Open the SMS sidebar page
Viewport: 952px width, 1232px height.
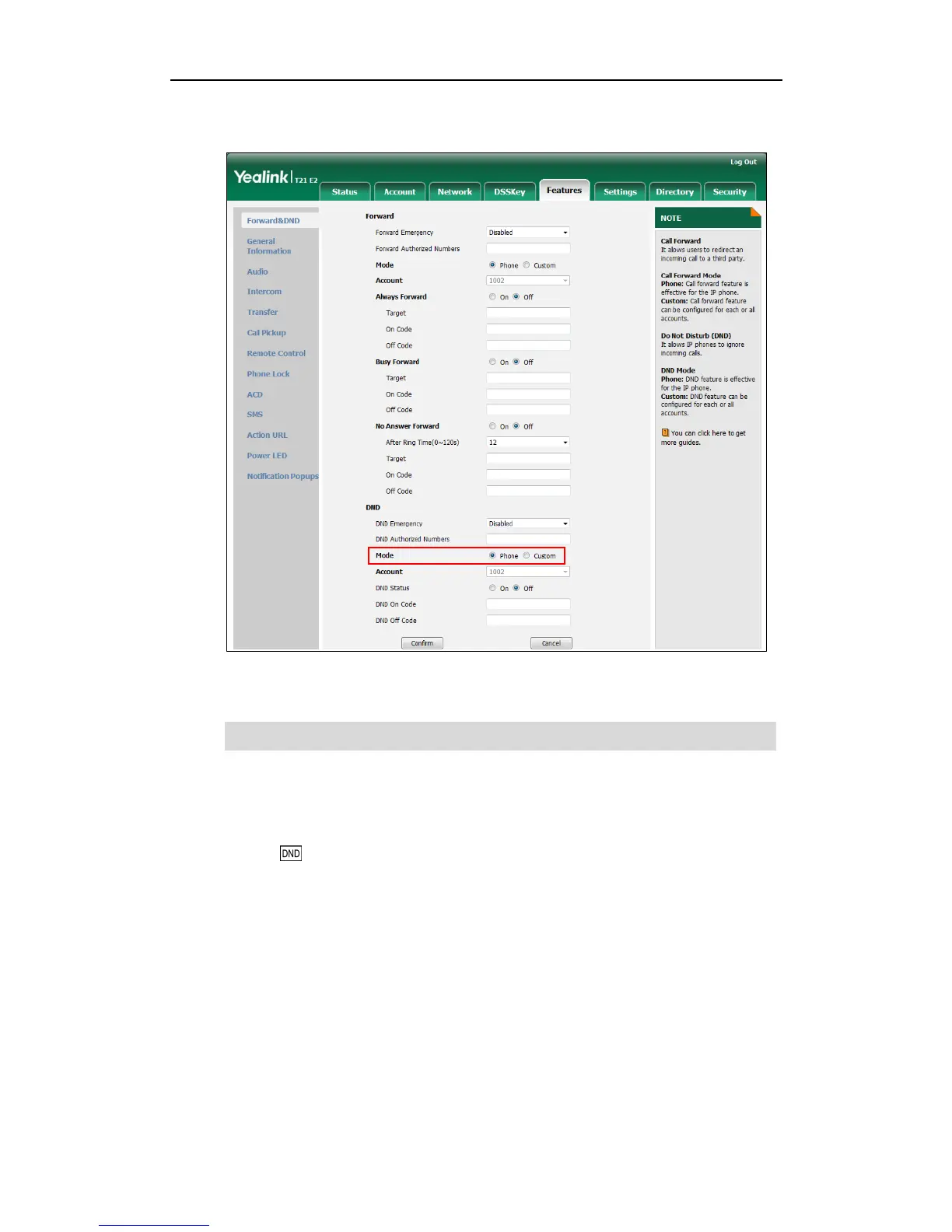click(x=255, y=415)
